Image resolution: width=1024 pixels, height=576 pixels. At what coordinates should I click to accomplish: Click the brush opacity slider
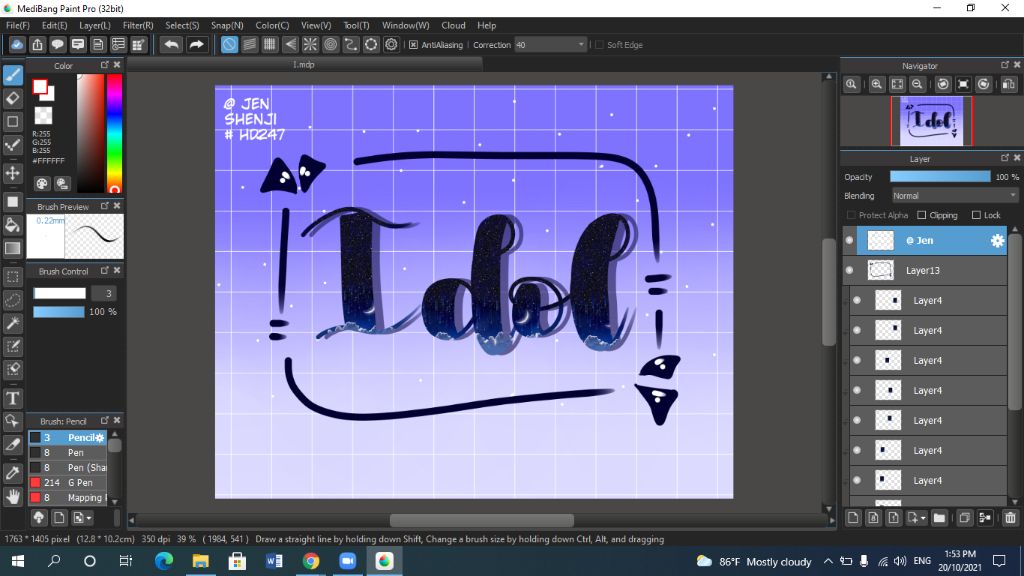coord(59,312)
